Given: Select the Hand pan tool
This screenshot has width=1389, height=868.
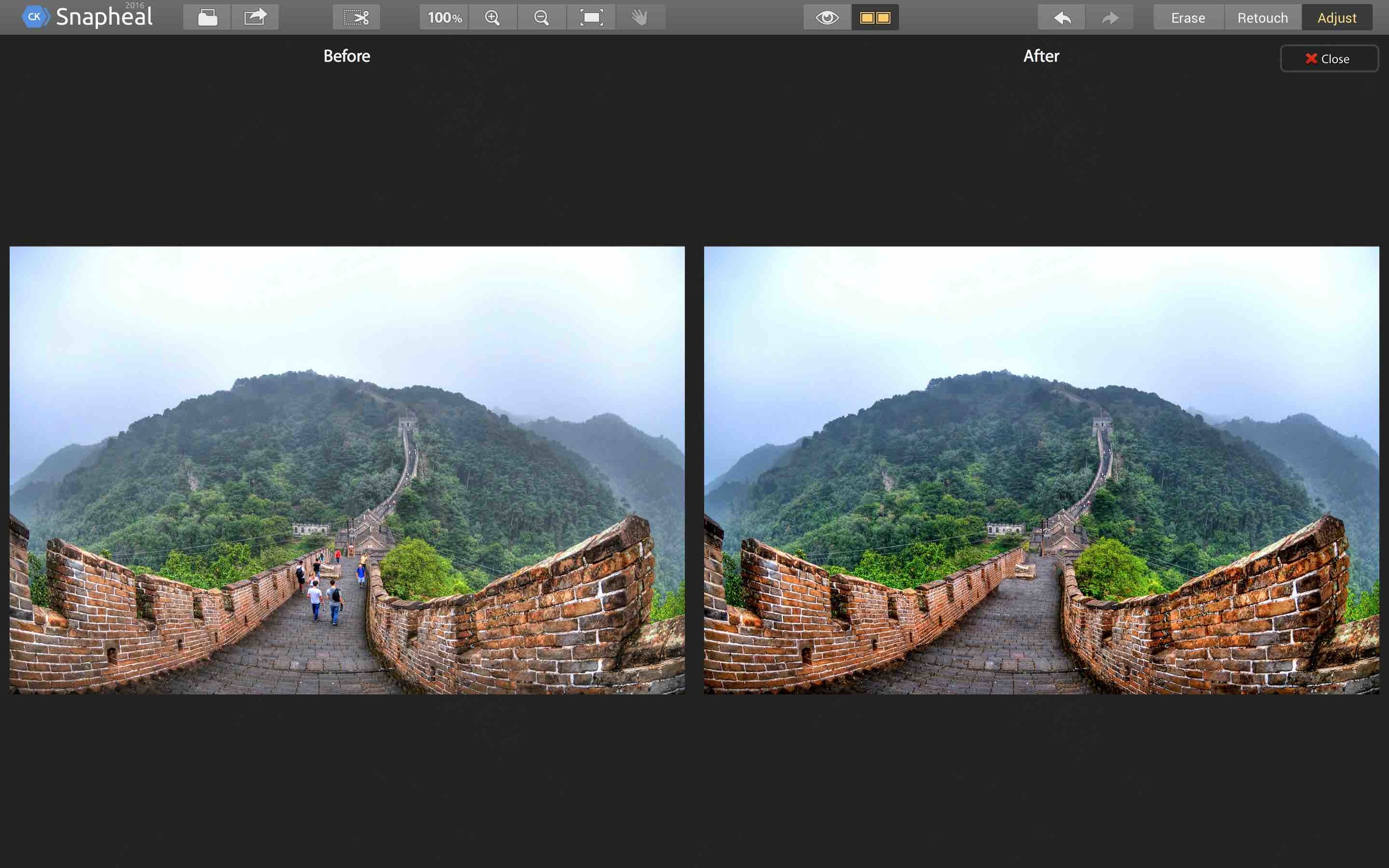Looking at the screenshot, I should [640, 17].
